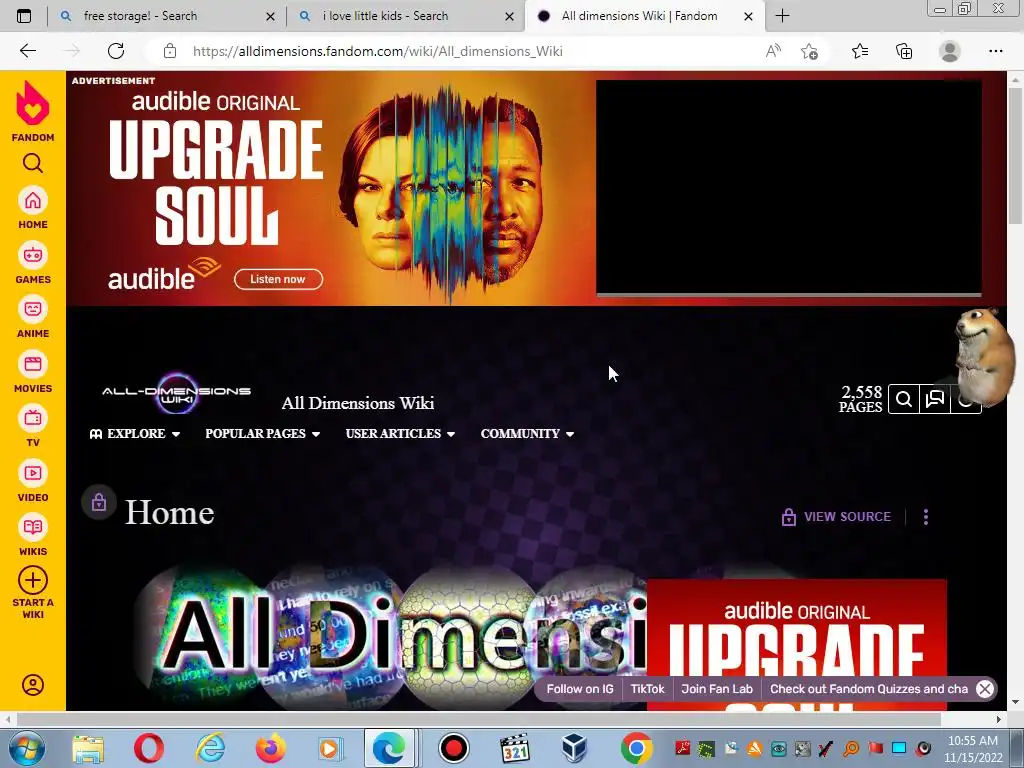Open the taskbar clock showing 10:55 AM

pyautogui.click(x=973, y=749)
